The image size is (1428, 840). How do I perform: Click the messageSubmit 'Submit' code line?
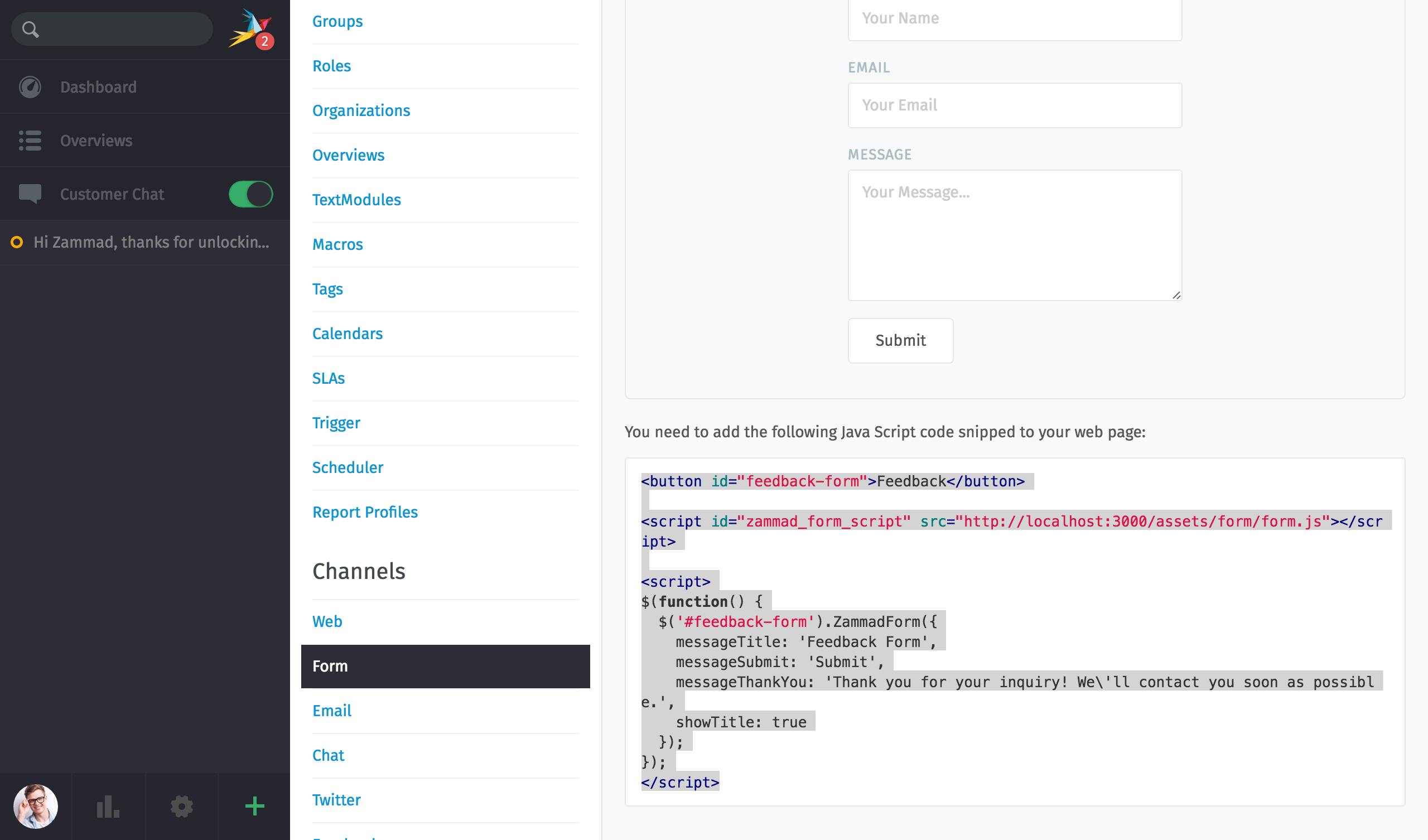click(780, 662)
